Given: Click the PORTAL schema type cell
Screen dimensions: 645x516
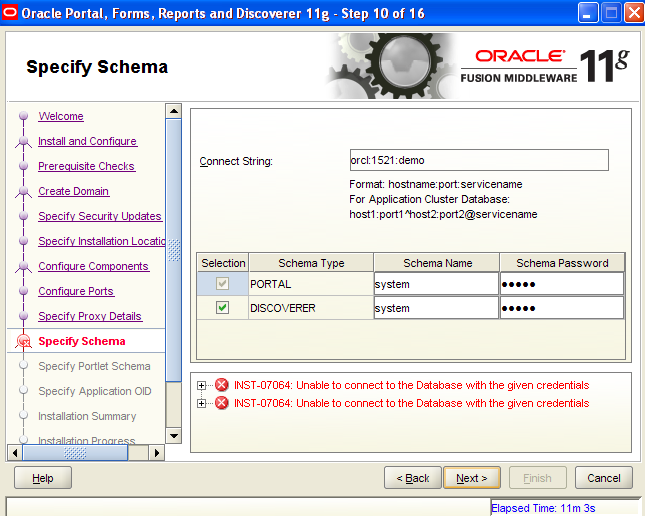Looking at the screenshot, I should [x=311, y=284].
